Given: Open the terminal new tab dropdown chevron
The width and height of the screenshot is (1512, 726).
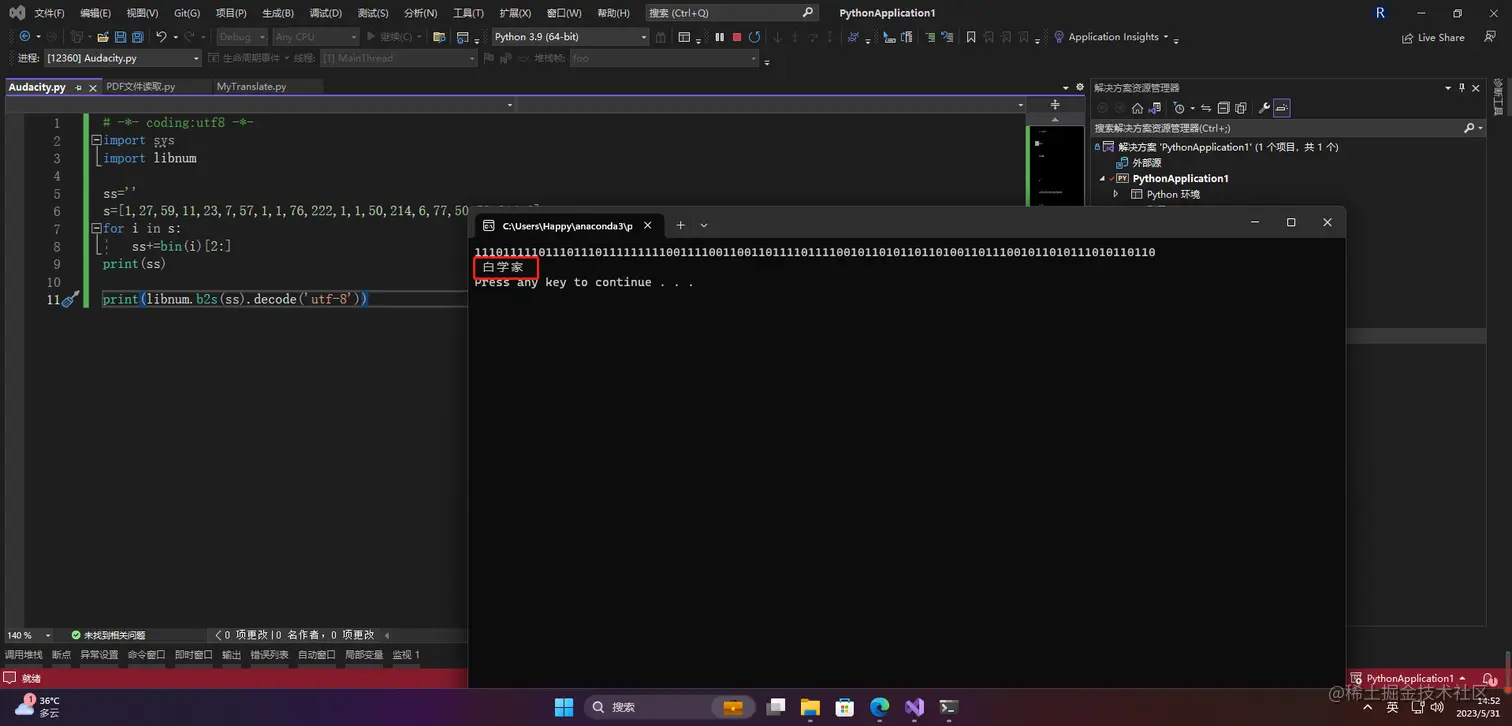Looking at the screenshot, I should click(704, 225).
